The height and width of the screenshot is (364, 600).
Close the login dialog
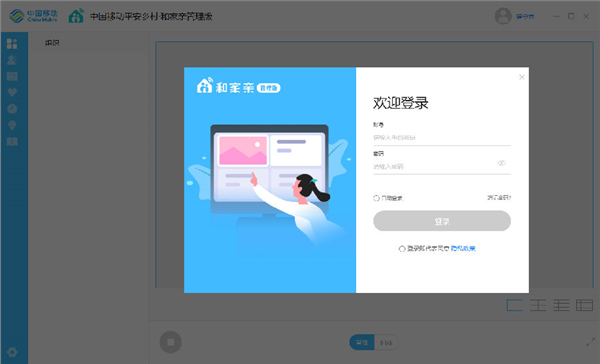[x=522, y=77]
